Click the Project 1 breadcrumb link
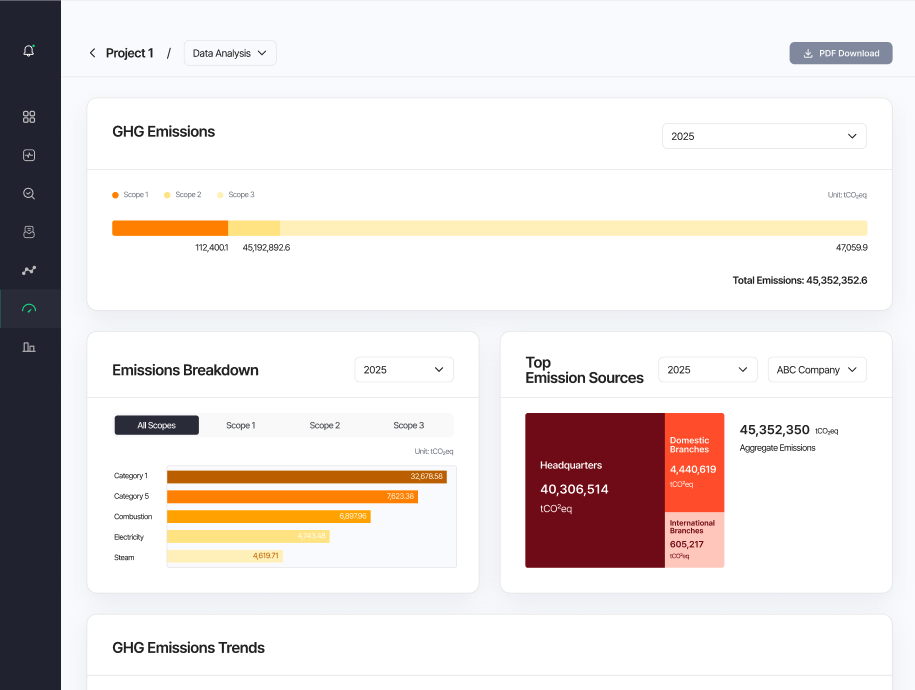This screenshot has width=915, height=690. tap(130, 53)
